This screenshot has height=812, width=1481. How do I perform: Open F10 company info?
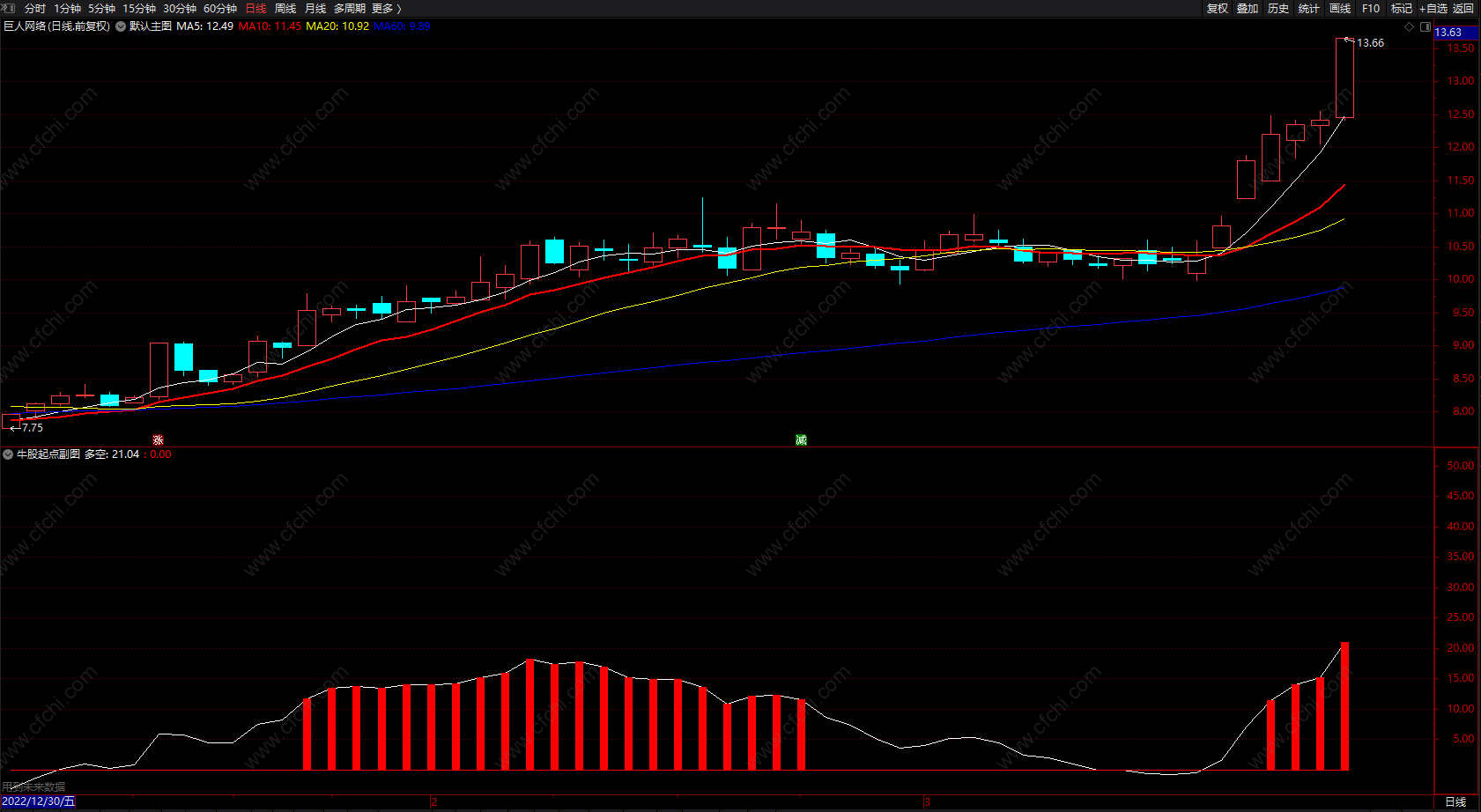1371,9
